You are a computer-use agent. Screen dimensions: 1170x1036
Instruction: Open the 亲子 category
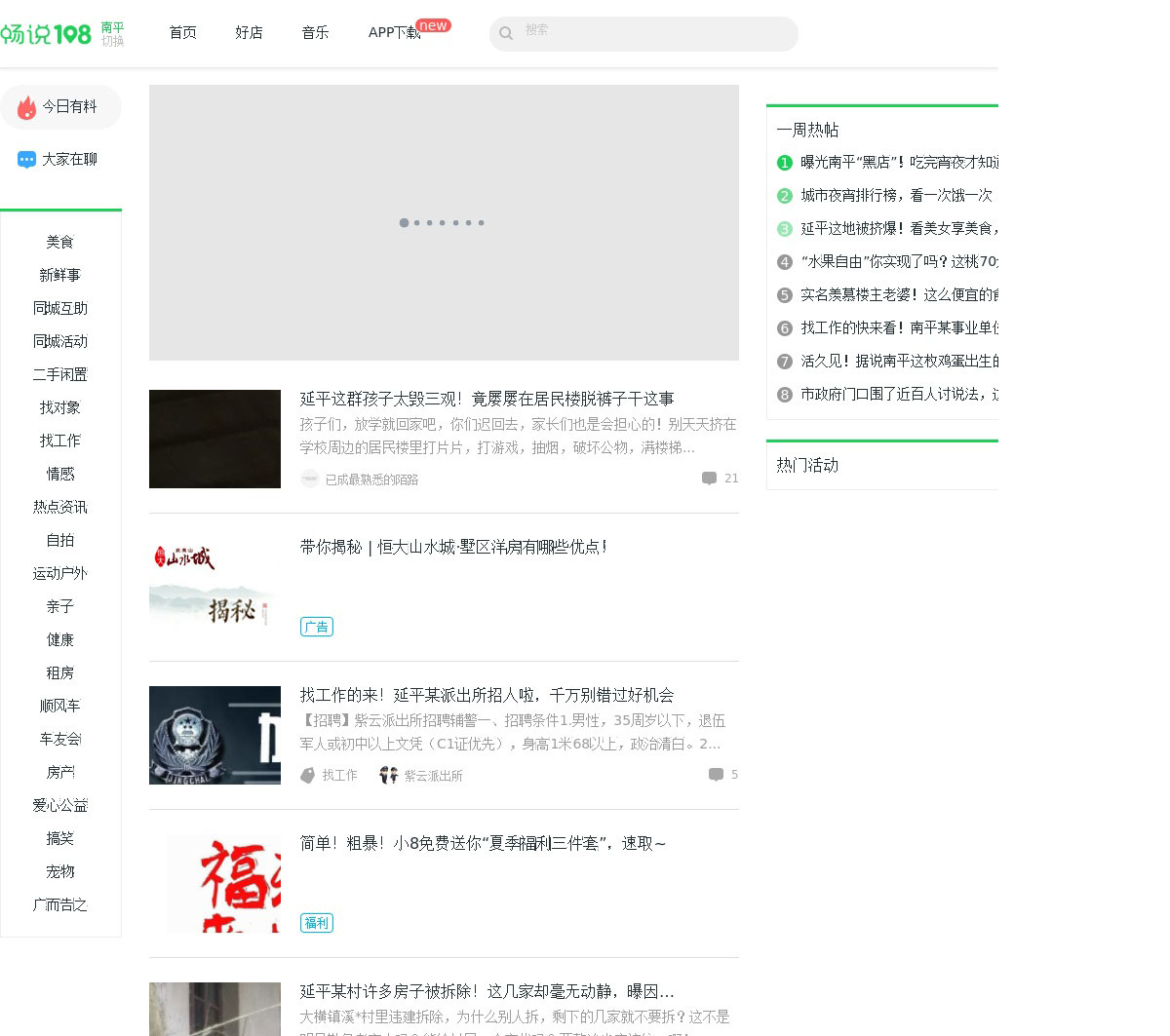(60, 606)
